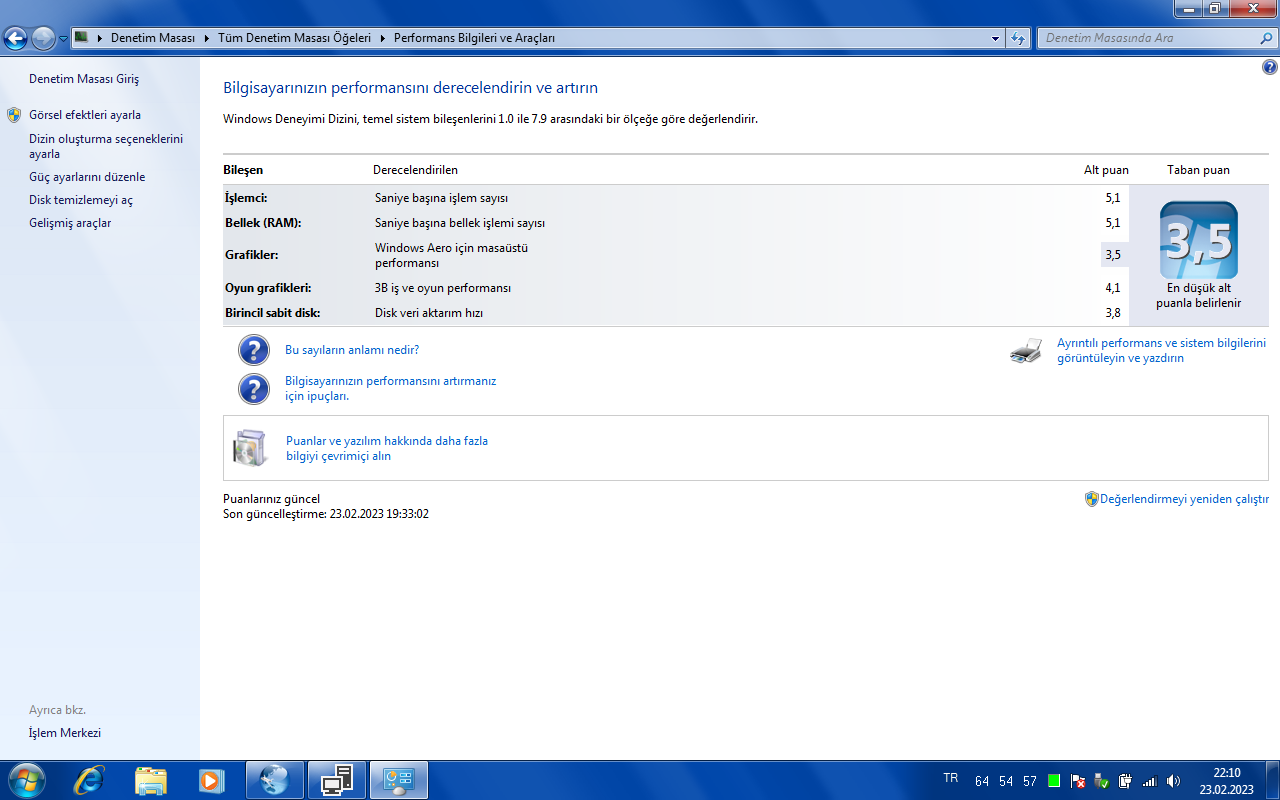Go to Denetim Masası breadcrumb
This screenshot has height=800, width=1280.
point(152,38)
